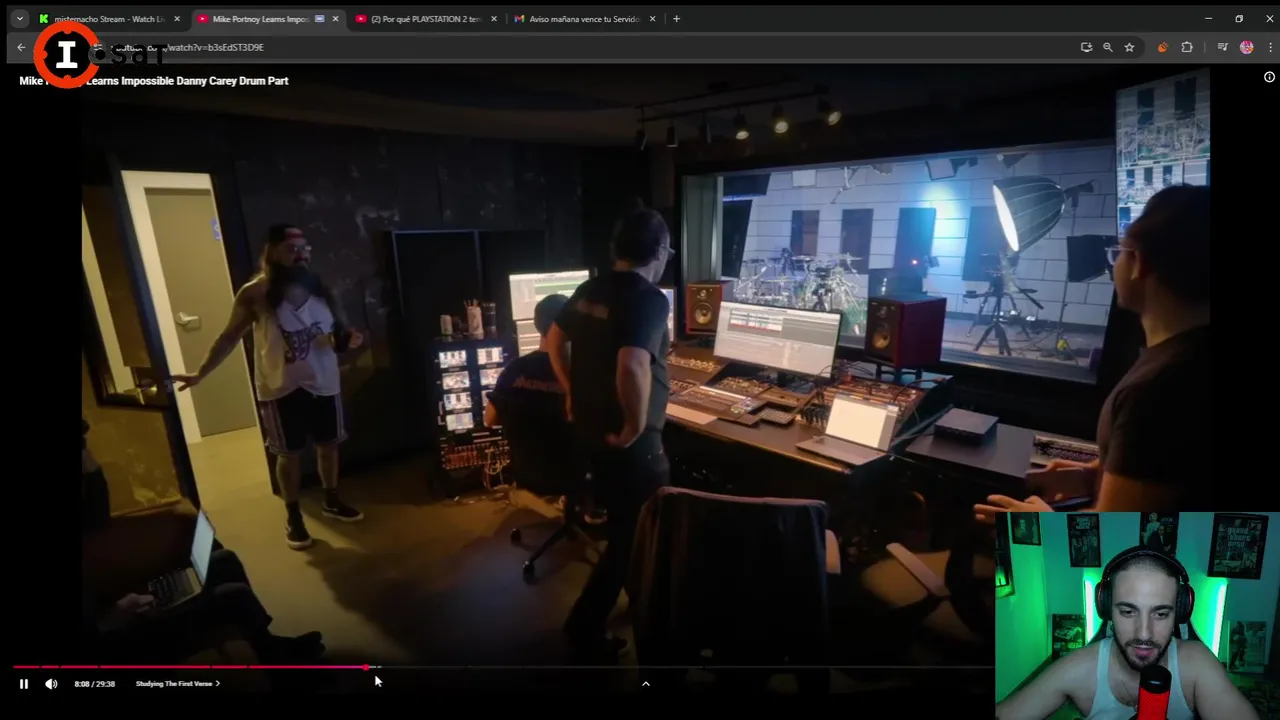The width and height of the screenshot is (1280, 720).
Task: Open the Extensions puzzle-piece menu
Action: [1187, 47]
